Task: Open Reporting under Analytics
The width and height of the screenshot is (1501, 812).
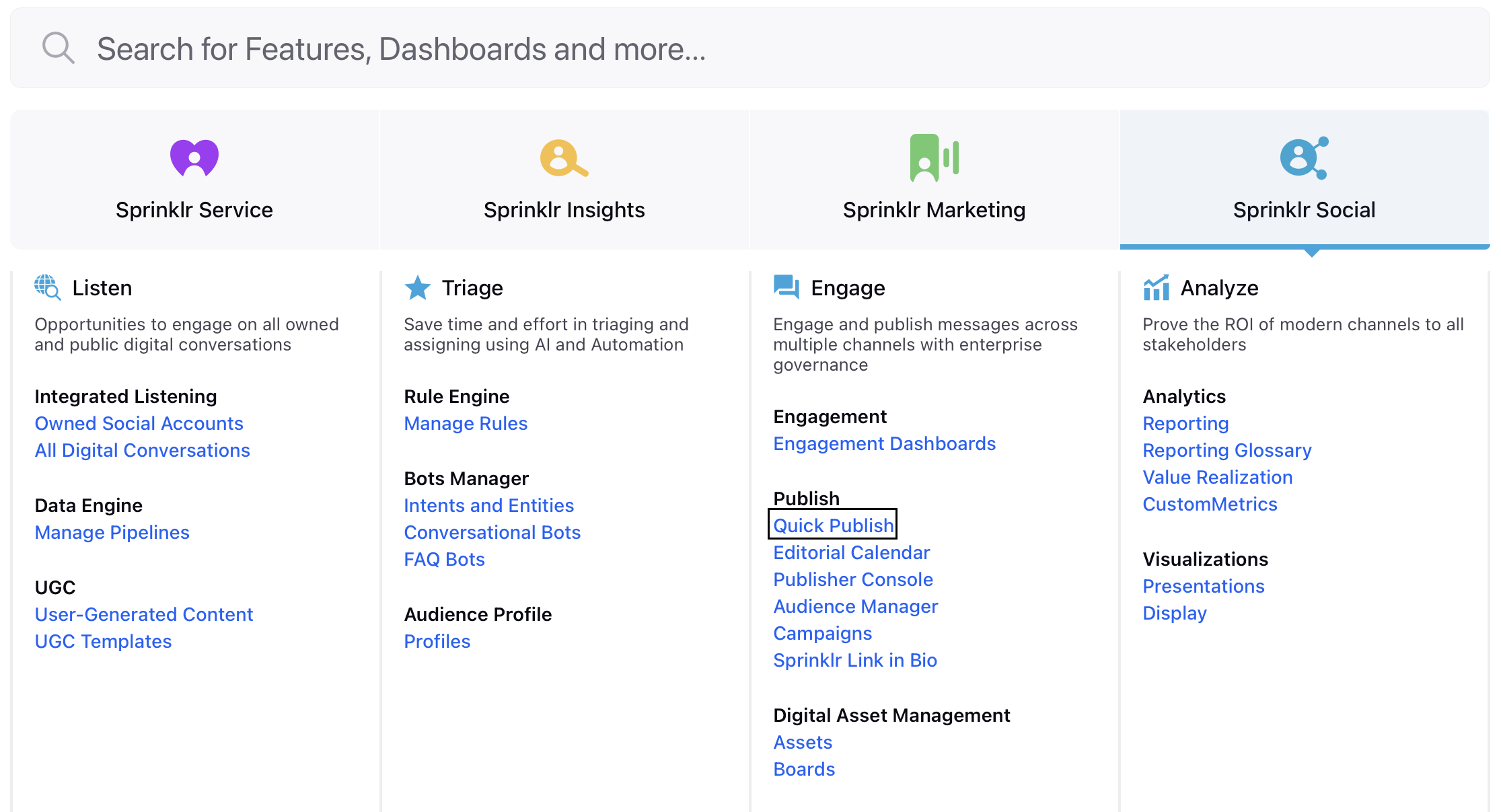Action: 1185,423
